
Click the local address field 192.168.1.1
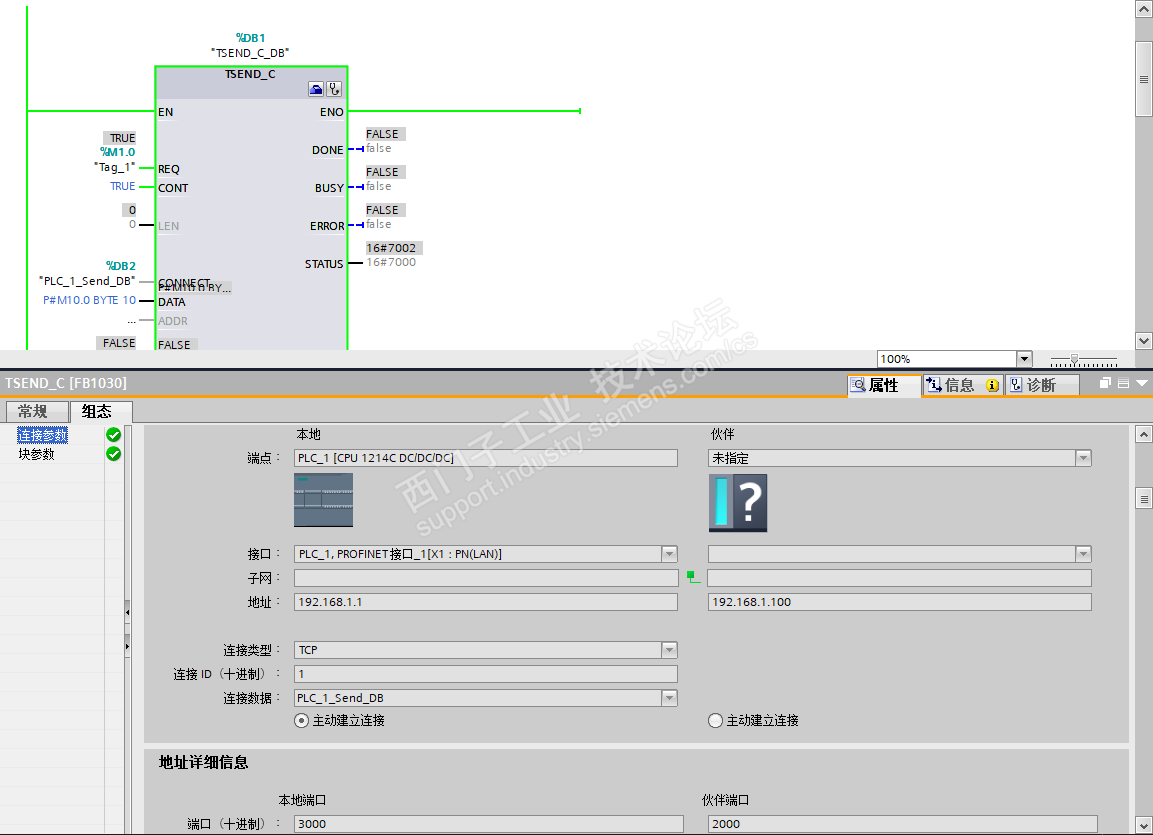click(485, 602)
